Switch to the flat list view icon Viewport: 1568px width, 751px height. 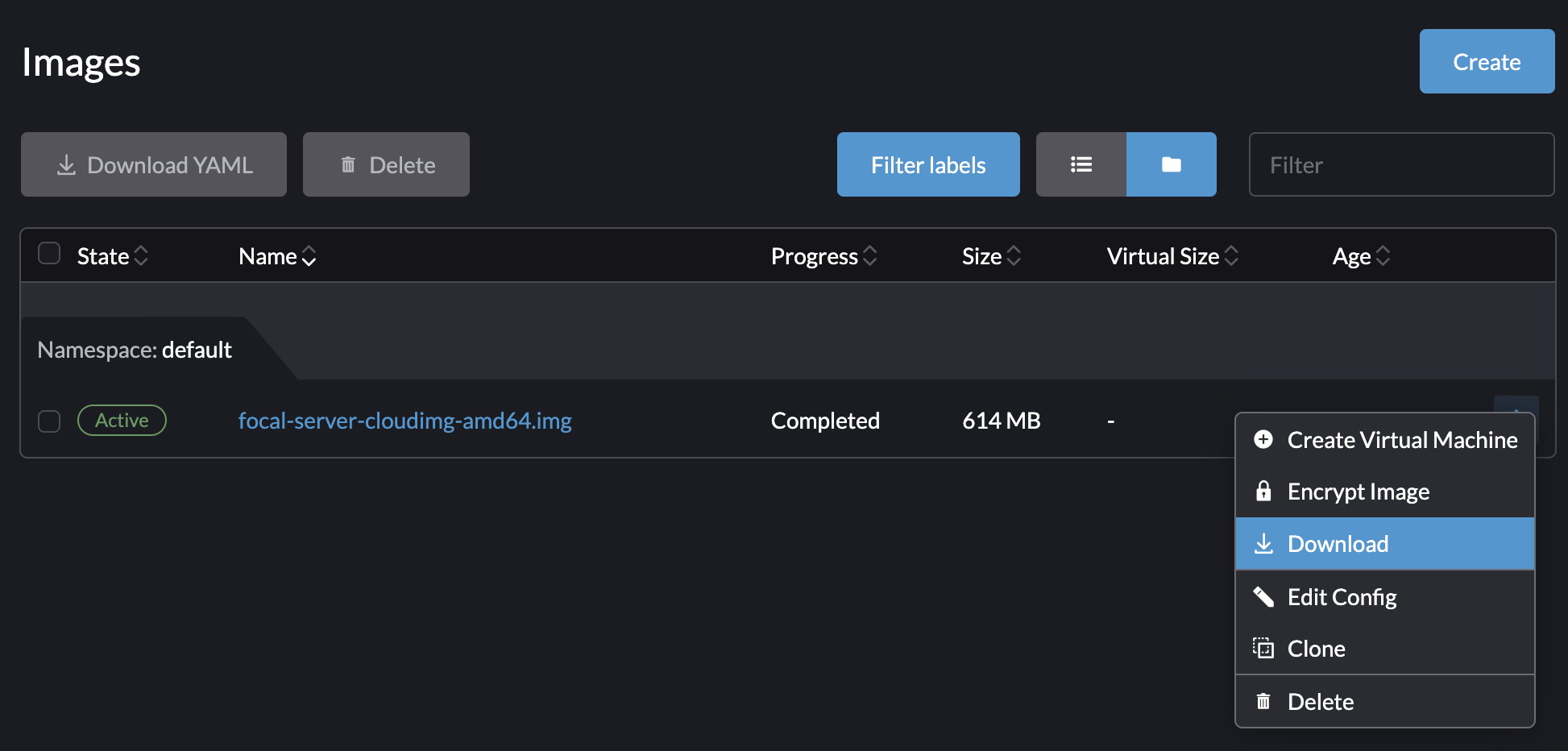(x=1081, y=164)
